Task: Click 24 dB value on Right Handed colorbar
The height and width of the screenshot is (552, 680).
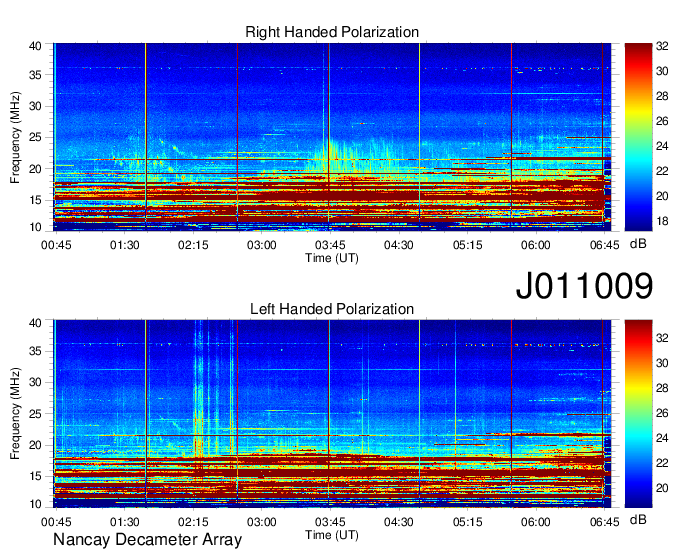Action: pyautogui.click(x=662, y=146)
